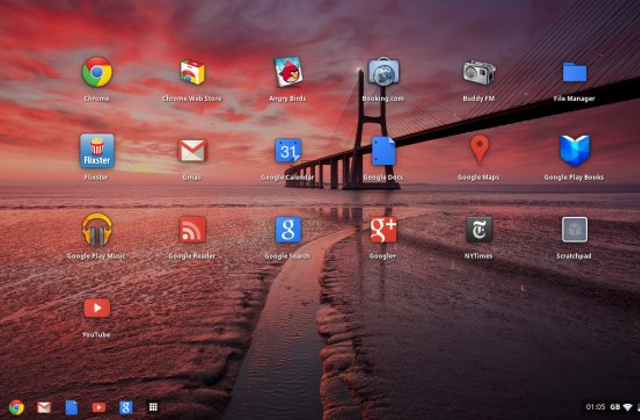
Task: Open Google Reader app
Action: tap(192, 229)
